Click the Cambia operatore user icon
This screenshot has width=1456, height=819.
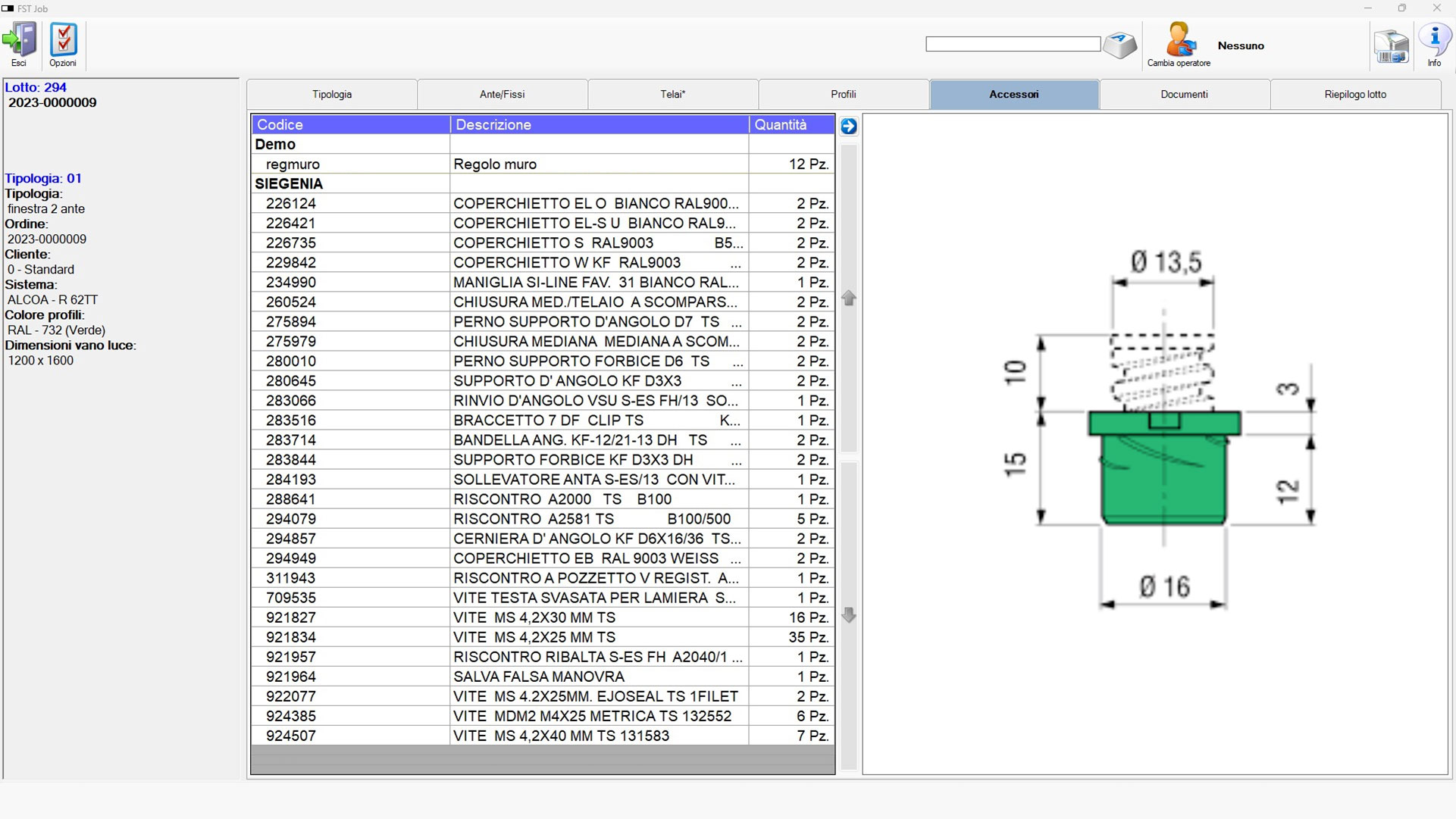[1179, 44]
